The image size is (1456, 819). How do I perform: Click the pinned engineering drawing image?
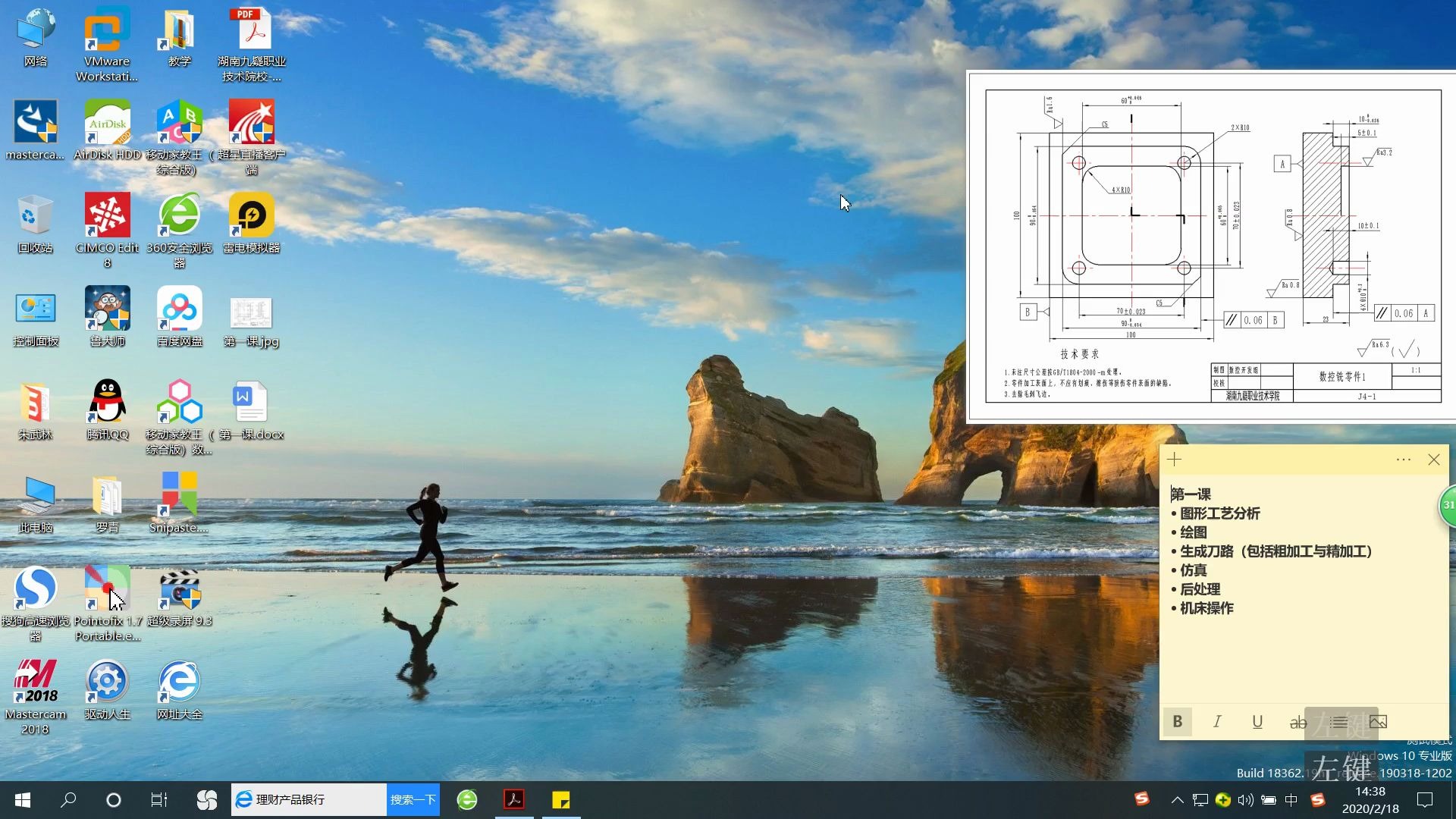pyautogui.click(x=1213, y=246)
